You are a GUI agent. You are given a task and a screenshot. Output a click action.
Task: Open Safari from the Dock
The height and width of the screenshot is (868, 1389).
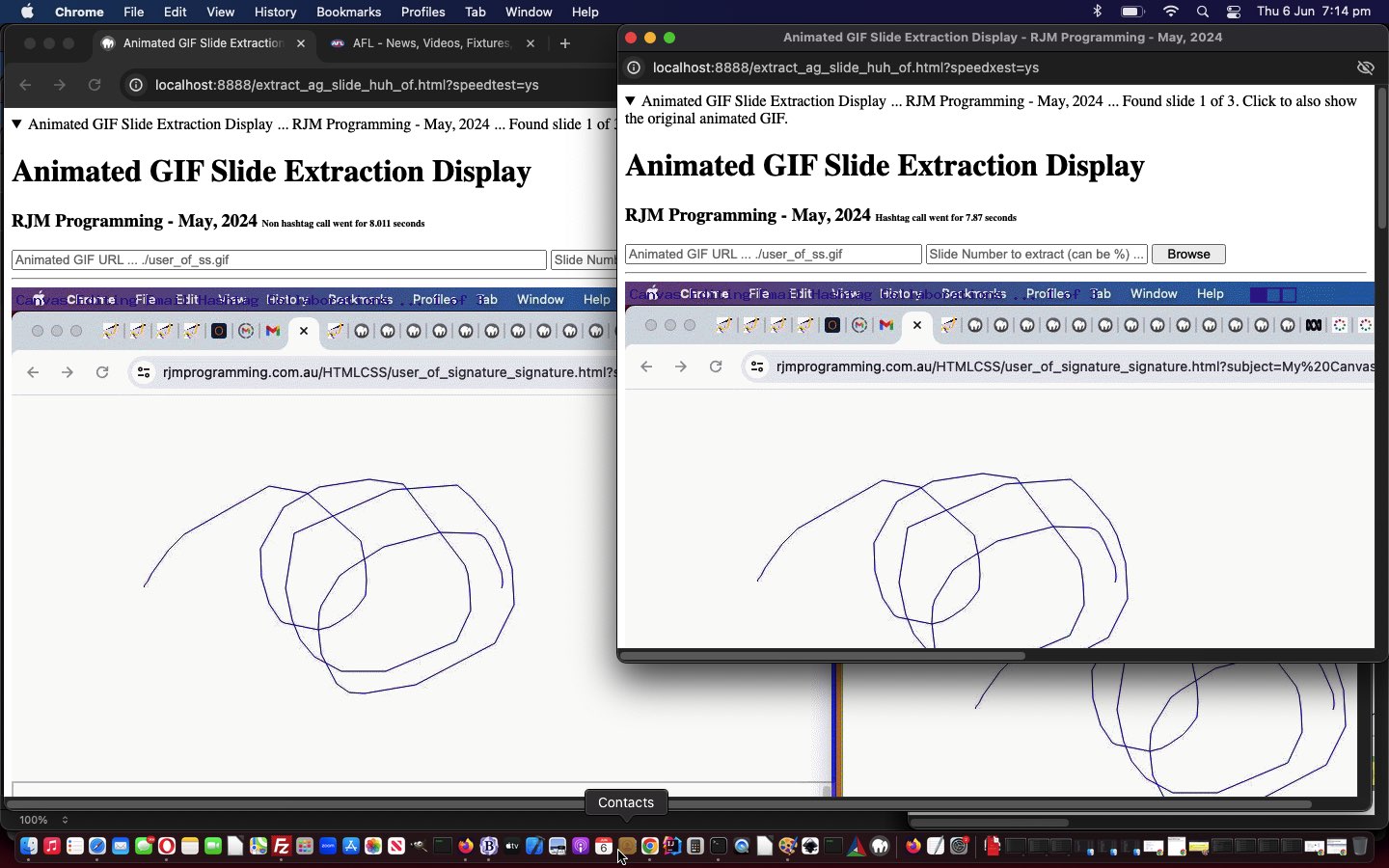point(97,846)
